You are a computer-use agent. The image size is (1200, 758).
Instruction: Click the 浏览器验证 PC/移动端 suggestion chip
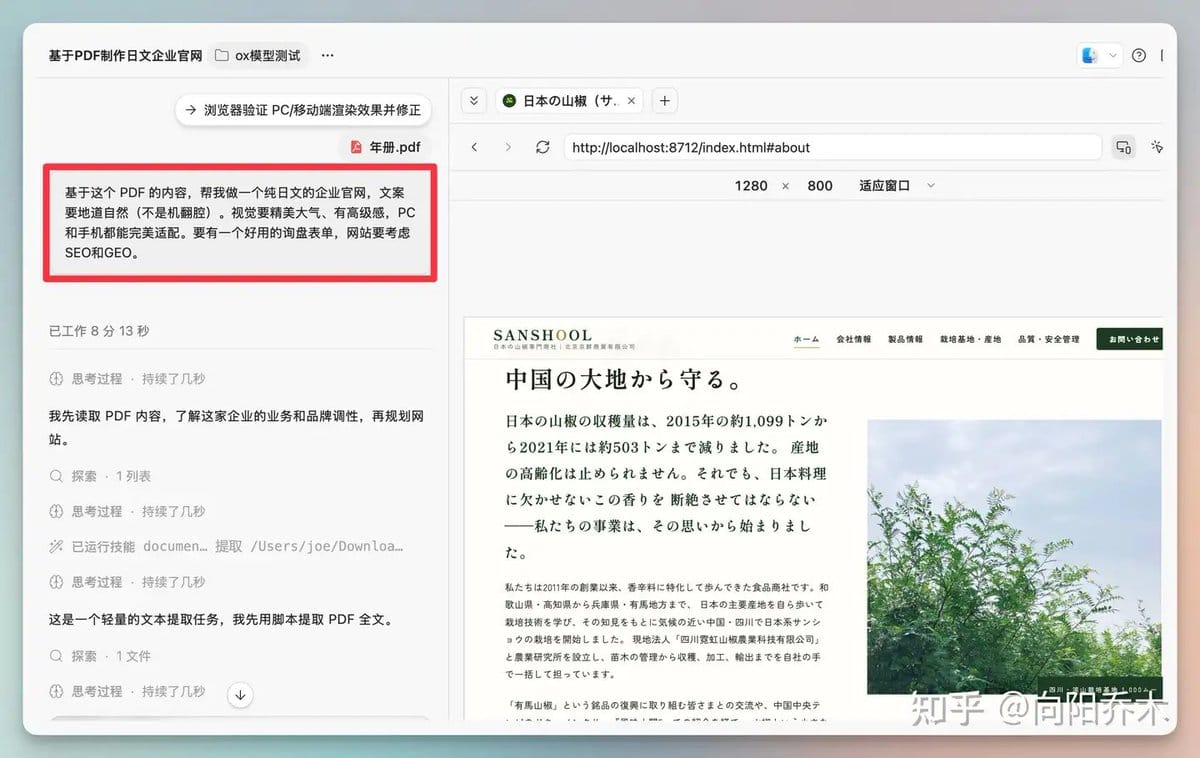pos(303,110)
